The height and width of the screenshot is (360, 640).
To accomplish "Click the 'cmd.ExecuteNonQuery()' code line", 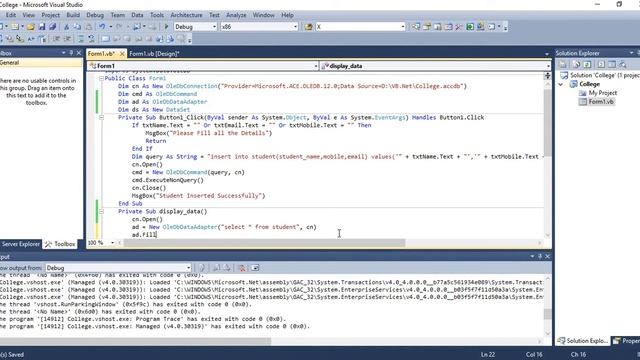I will point(167,180).
